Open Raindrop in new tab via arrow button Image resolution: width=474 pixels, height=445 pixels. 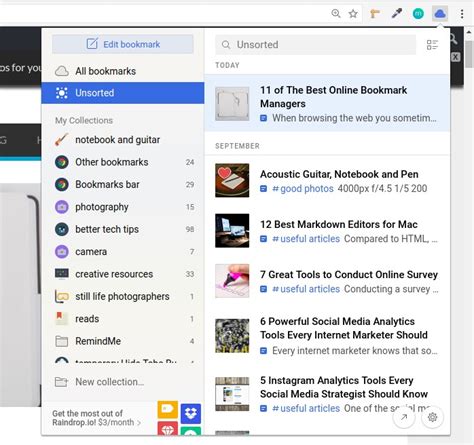[x=404, y=417]
